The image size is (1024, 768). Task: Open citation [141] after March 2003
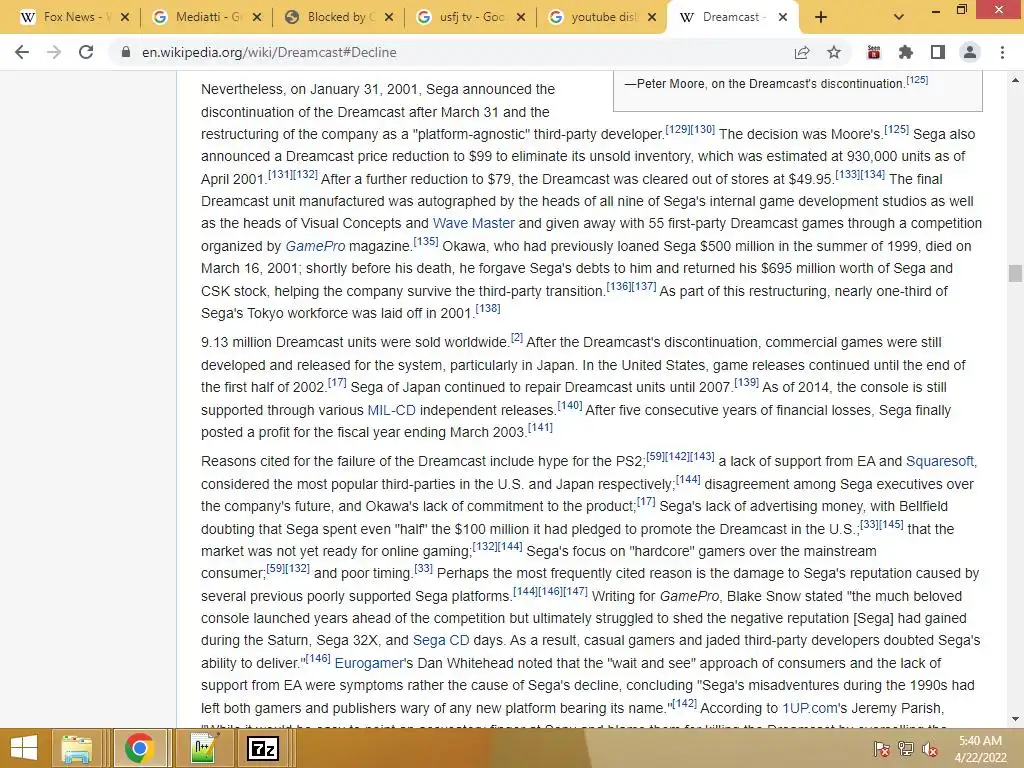[x=540, y=427]
